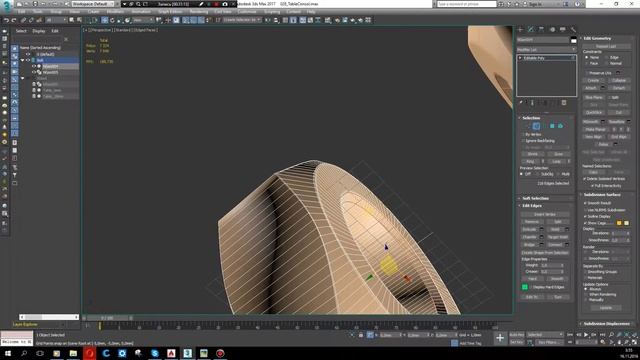Viewport: 640px width, 360px height.
Task: Open 3ds Max application menu logo
Action: click(x=7, y=6)
